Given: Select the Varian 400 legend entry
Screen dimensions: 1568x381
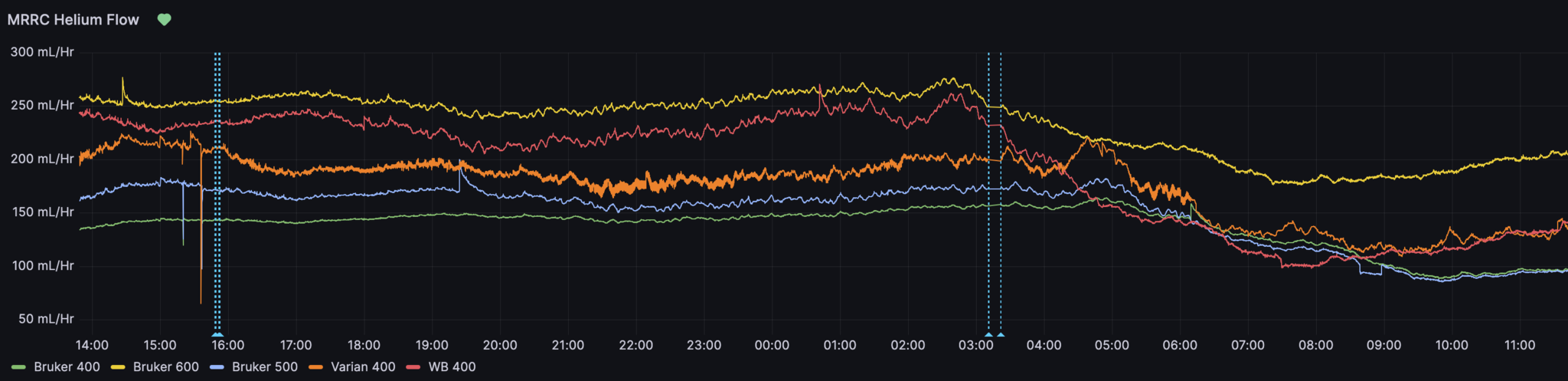Looking at the screenshot, I should (x=363, y=367).
